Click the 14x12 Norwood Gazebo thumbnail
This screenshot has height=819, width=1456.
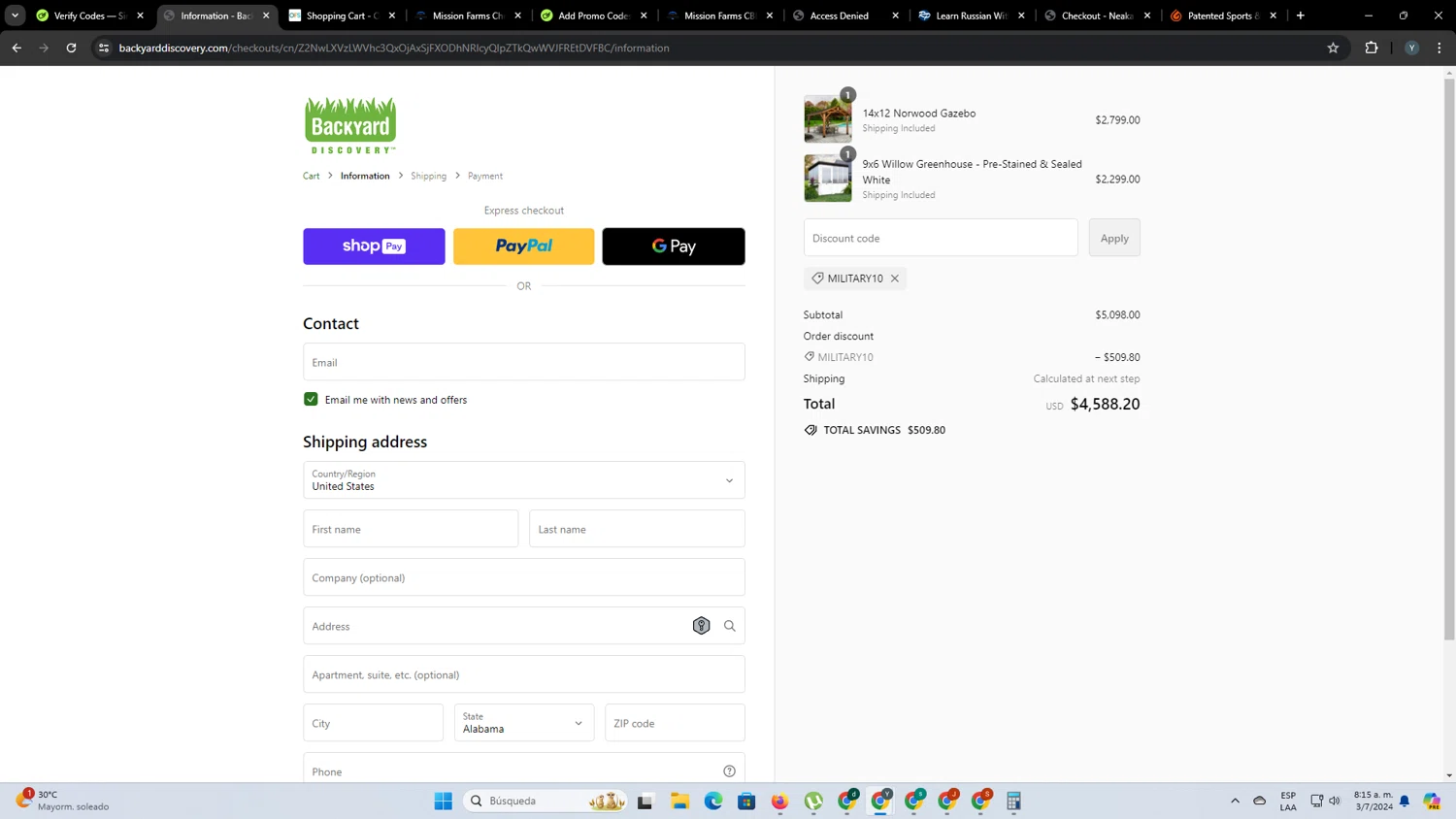828,119
